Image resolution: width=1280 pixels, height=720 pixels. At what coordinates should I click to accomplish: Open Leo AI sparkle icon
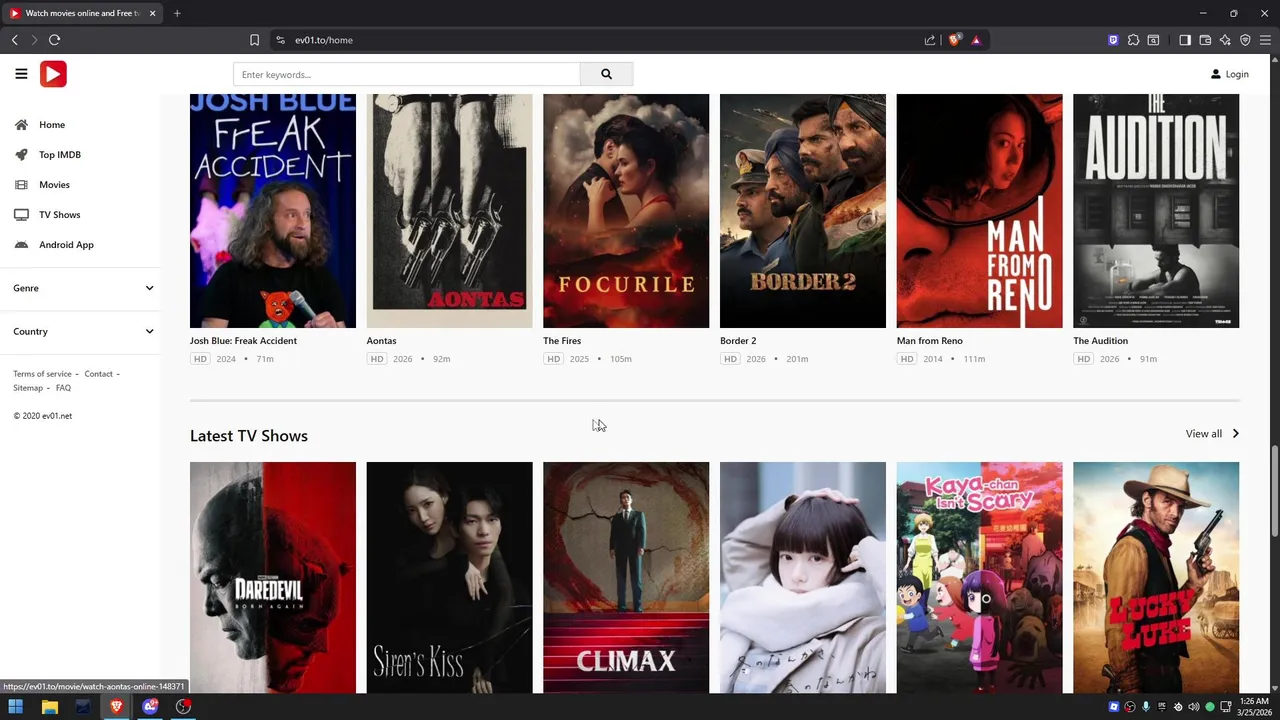coord(1225,40)
